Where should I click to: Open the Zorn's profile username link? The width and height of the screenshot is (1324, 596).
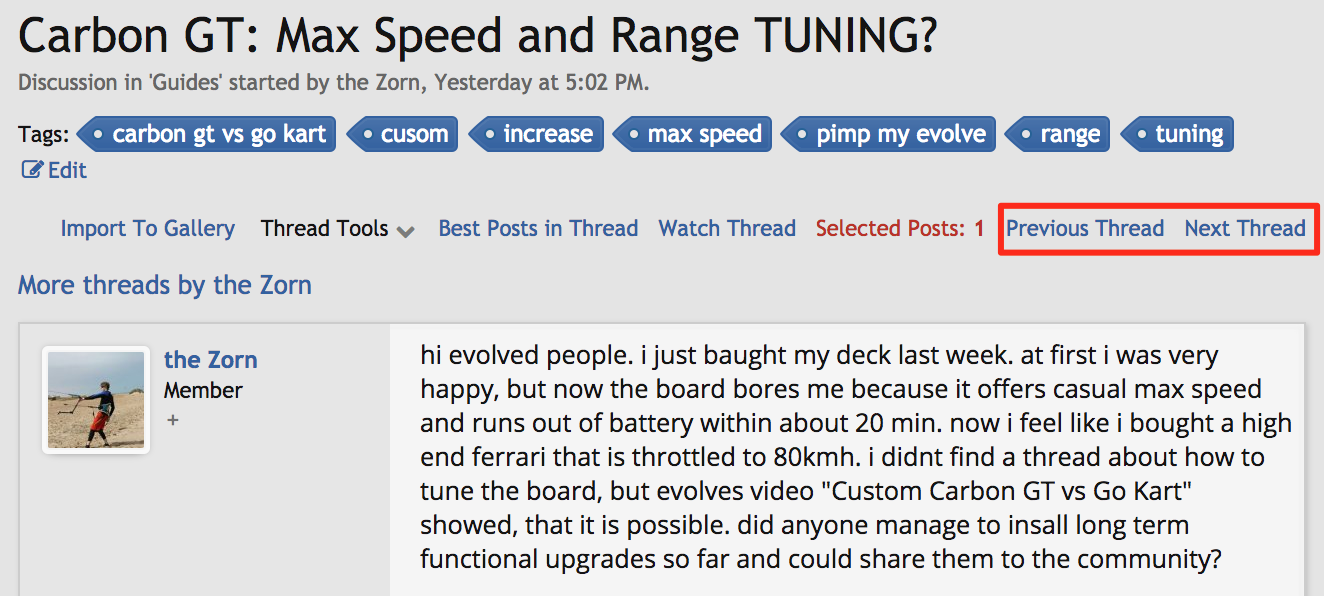pyautogui.click(x=210, y=360)
